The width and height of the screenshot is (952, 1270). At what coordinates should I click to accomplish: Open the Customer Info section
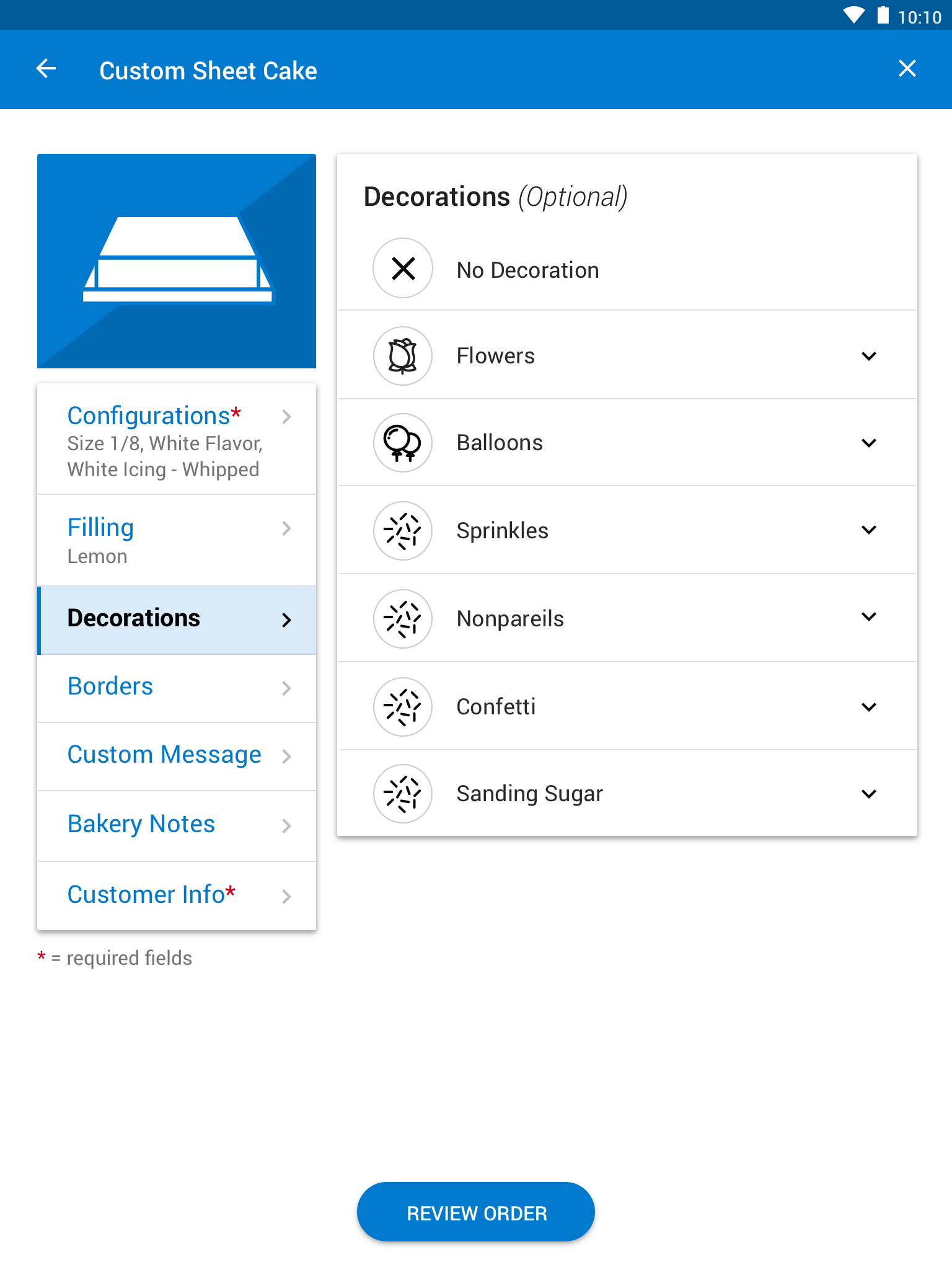click(177, 895)
